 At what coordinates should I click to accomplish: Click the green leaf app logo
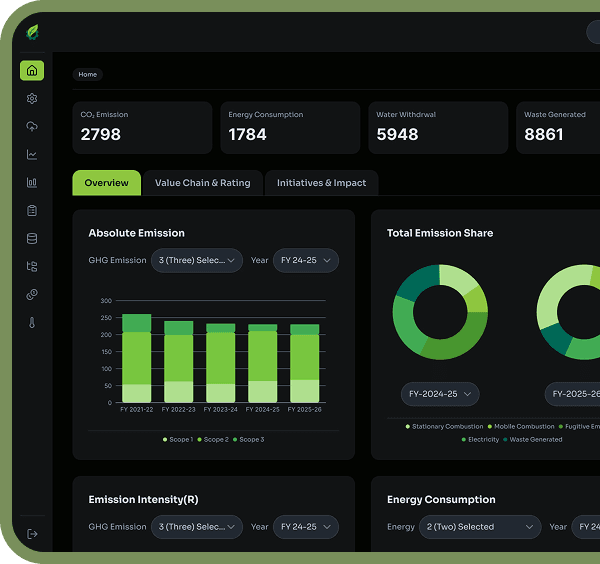tap(32, 32)
